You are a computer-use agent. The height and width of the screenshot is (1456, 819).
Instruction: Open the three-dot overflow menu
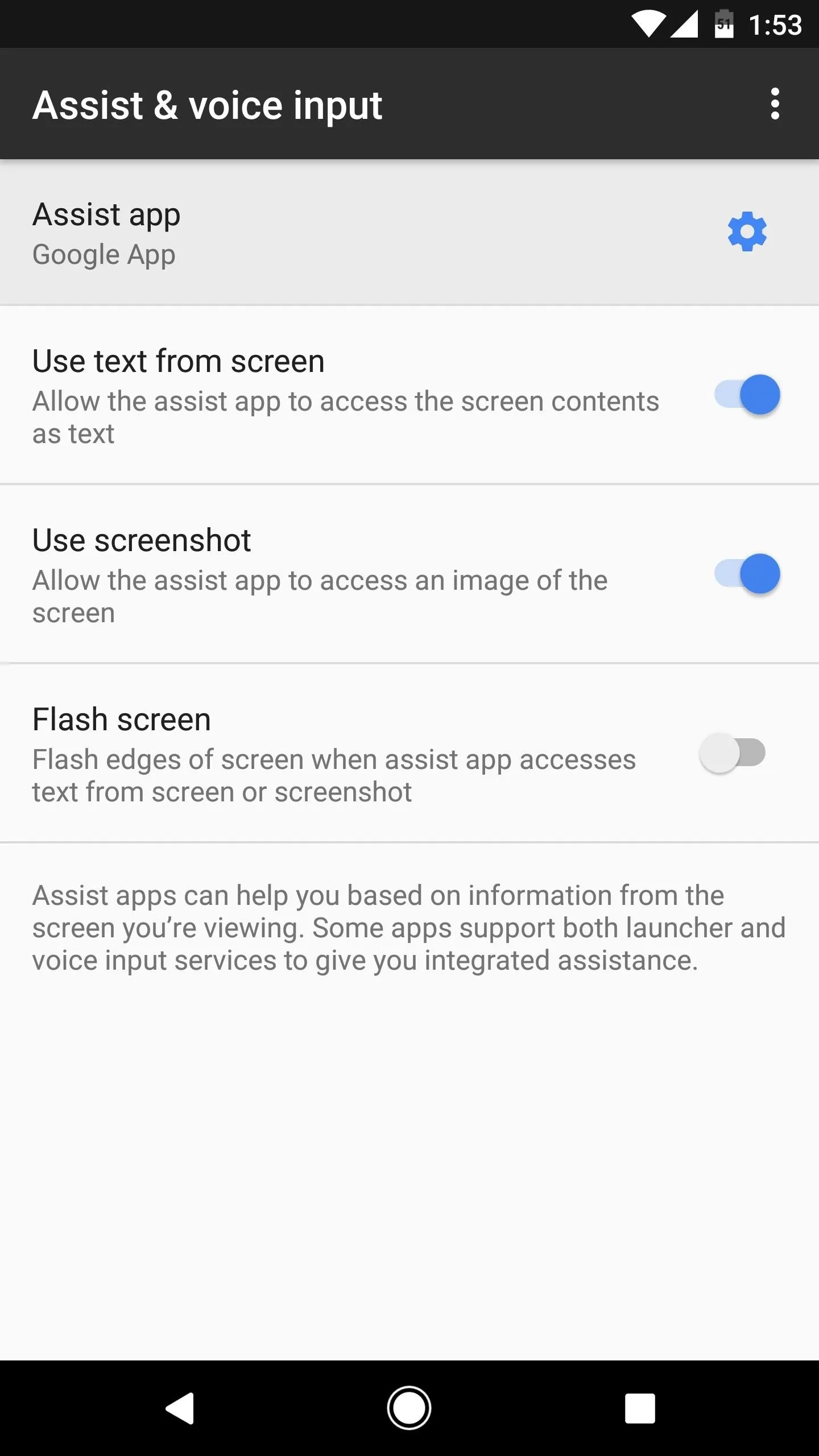(775, 104)
